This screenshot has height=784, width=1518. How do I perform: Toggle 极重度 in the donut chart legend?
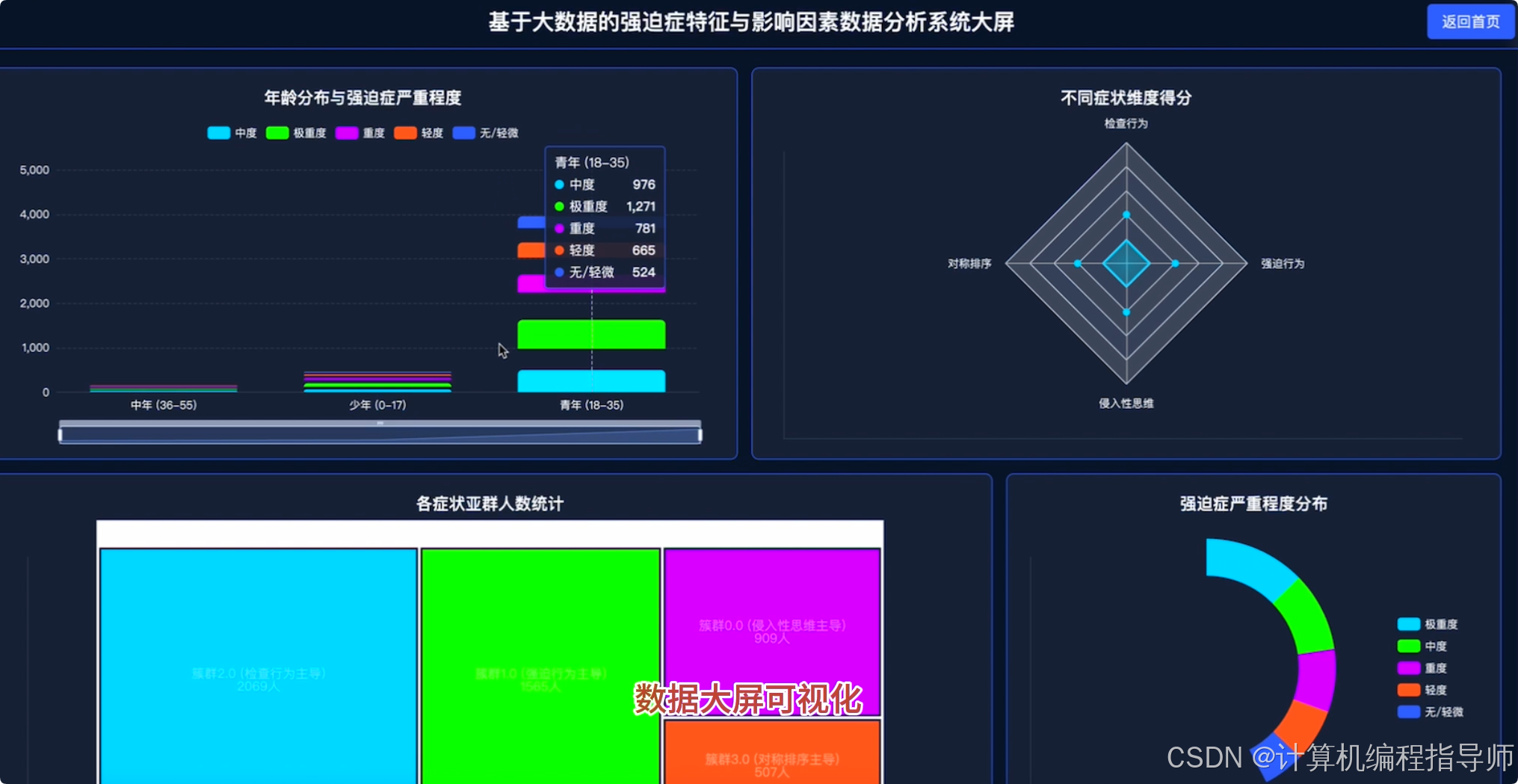[x=1428, y=624]
